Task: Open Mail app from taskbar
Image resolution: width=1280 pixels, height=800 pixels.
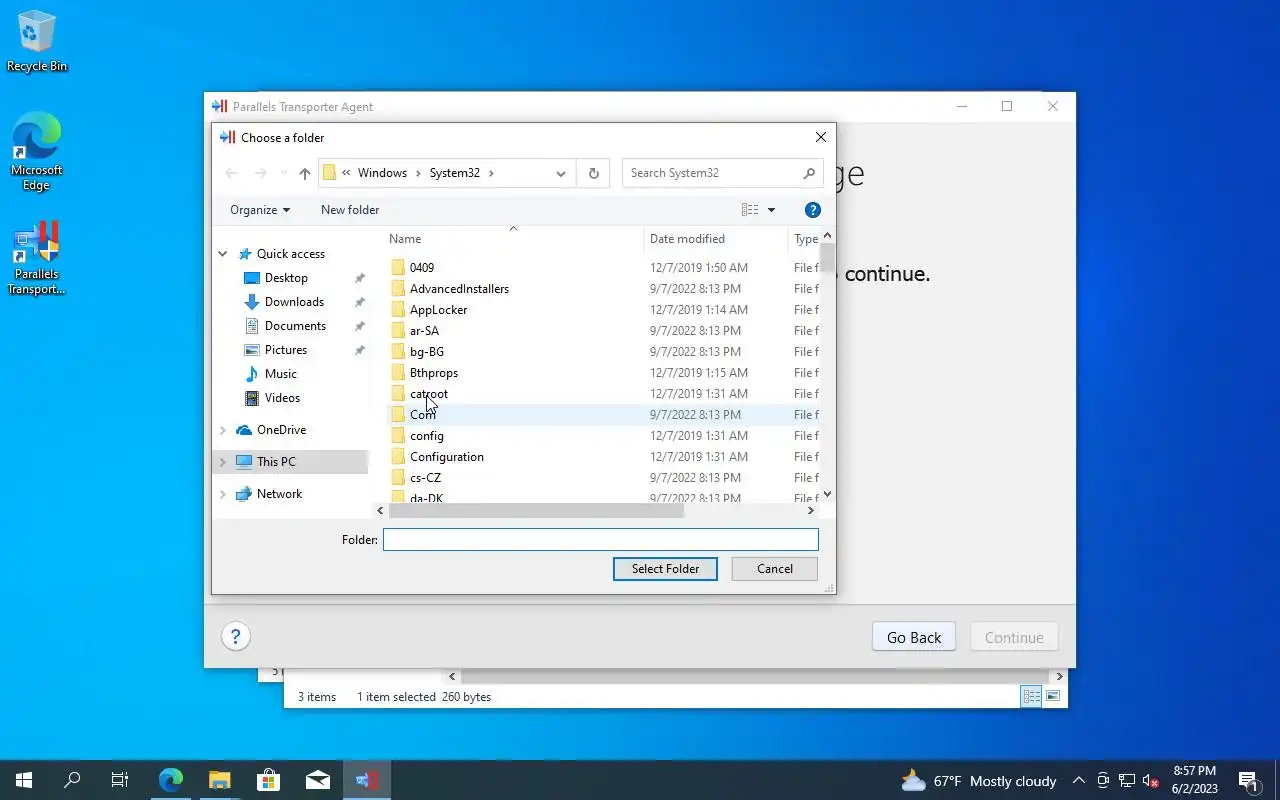Action: coord(318,780)
